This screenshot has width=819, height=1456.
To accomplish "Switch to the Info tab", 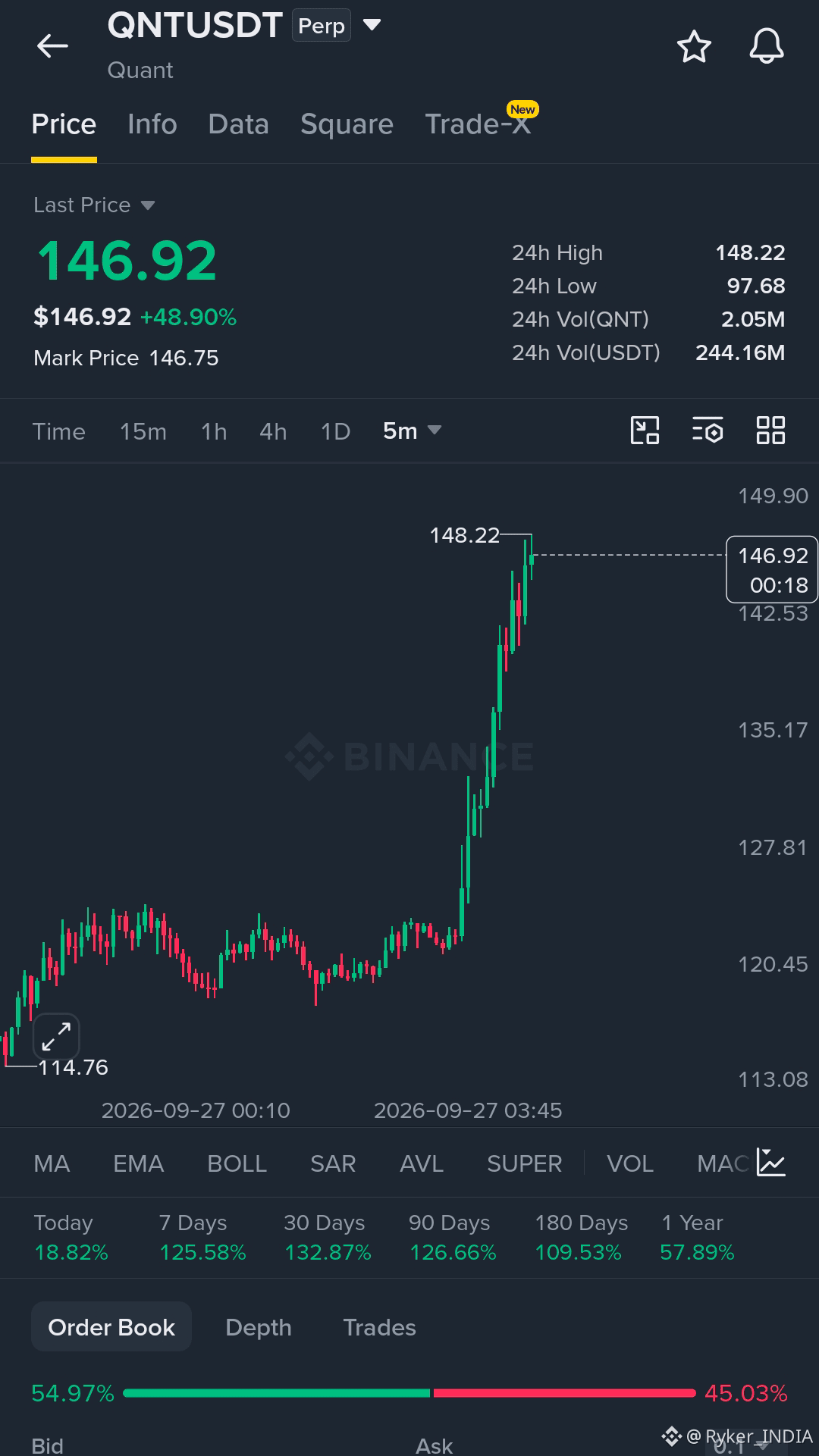I will [x=152, y=124].
